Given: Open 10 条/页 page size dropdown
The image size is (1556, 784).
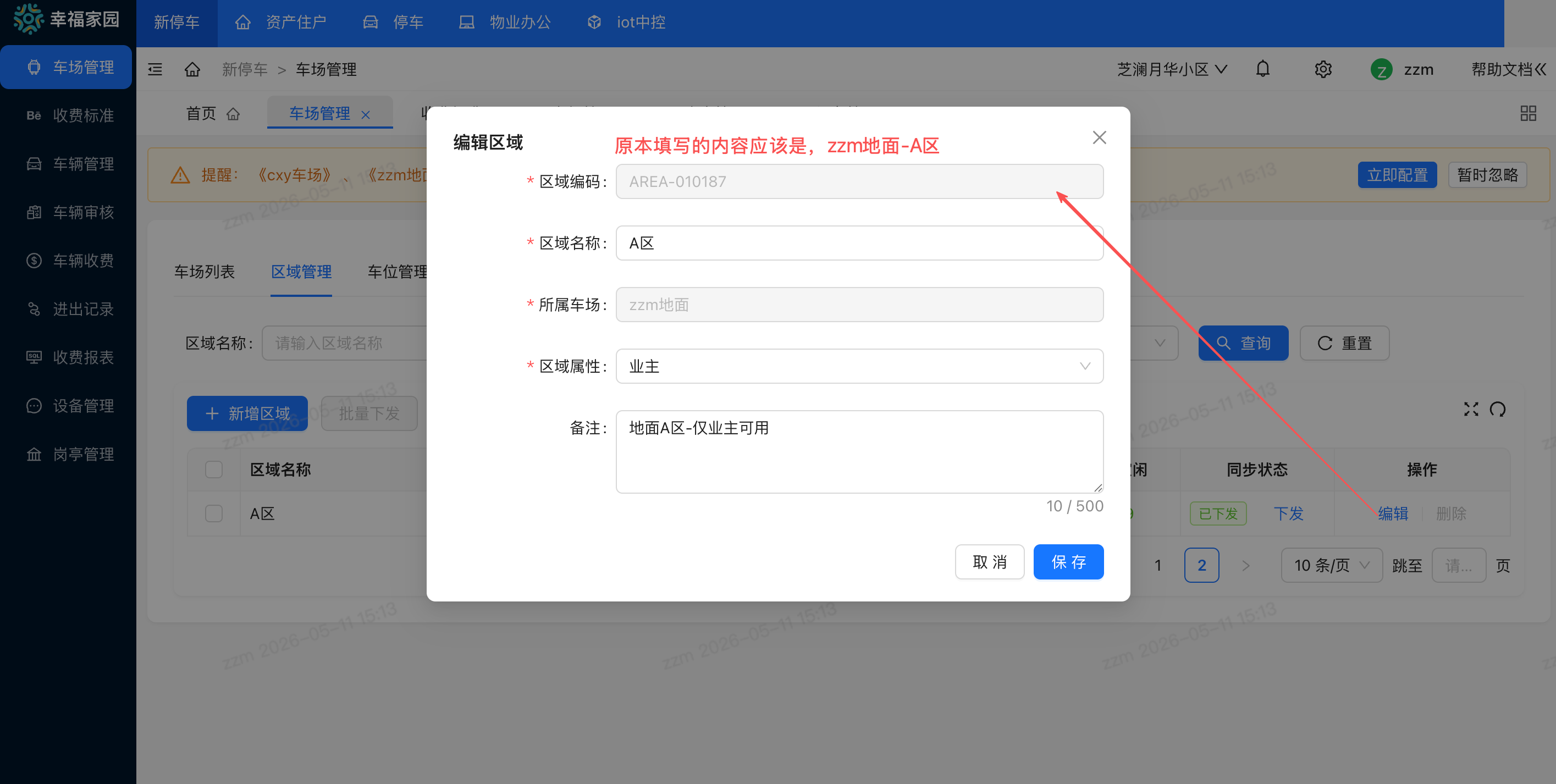Looking at the screenshot, I should [x=1331, y=565].
